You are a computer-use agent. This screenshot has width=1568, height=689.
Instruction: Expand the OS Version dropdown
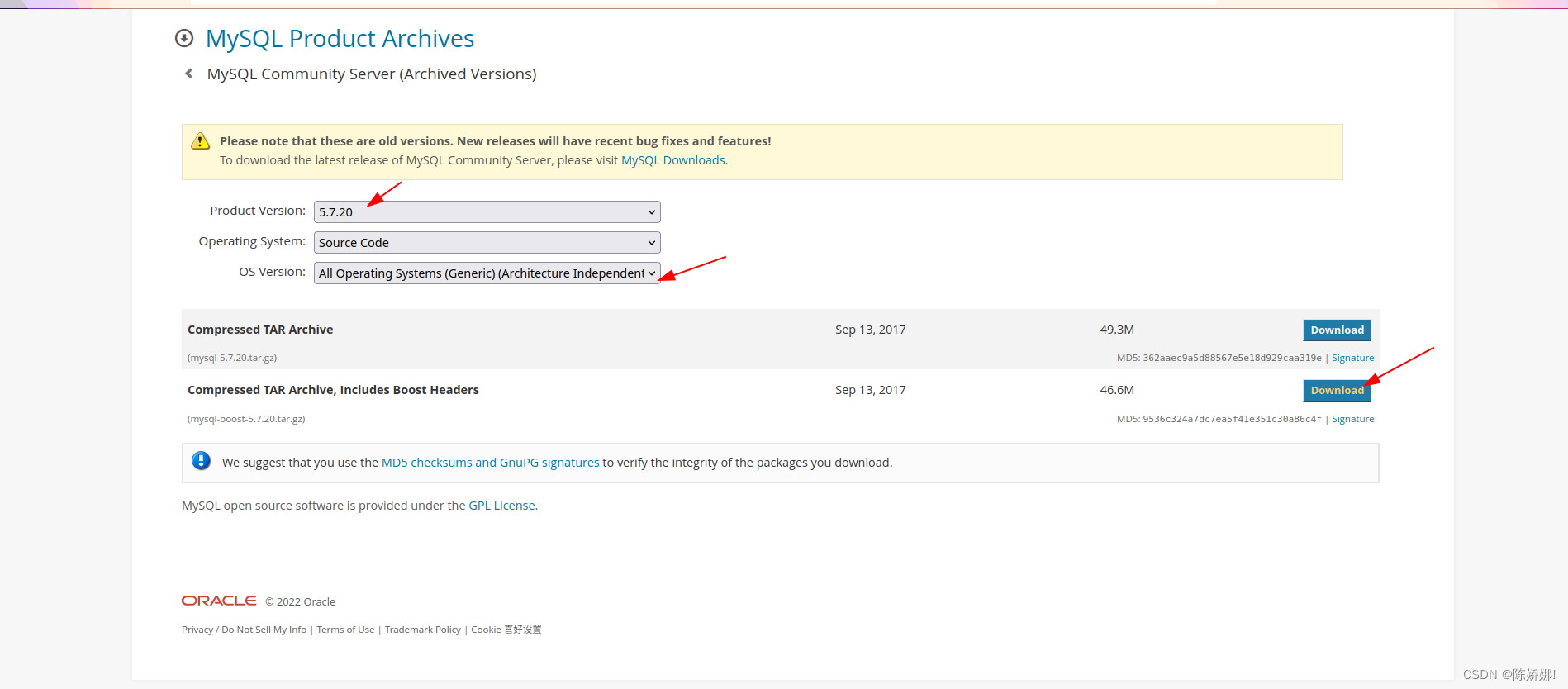487,273
